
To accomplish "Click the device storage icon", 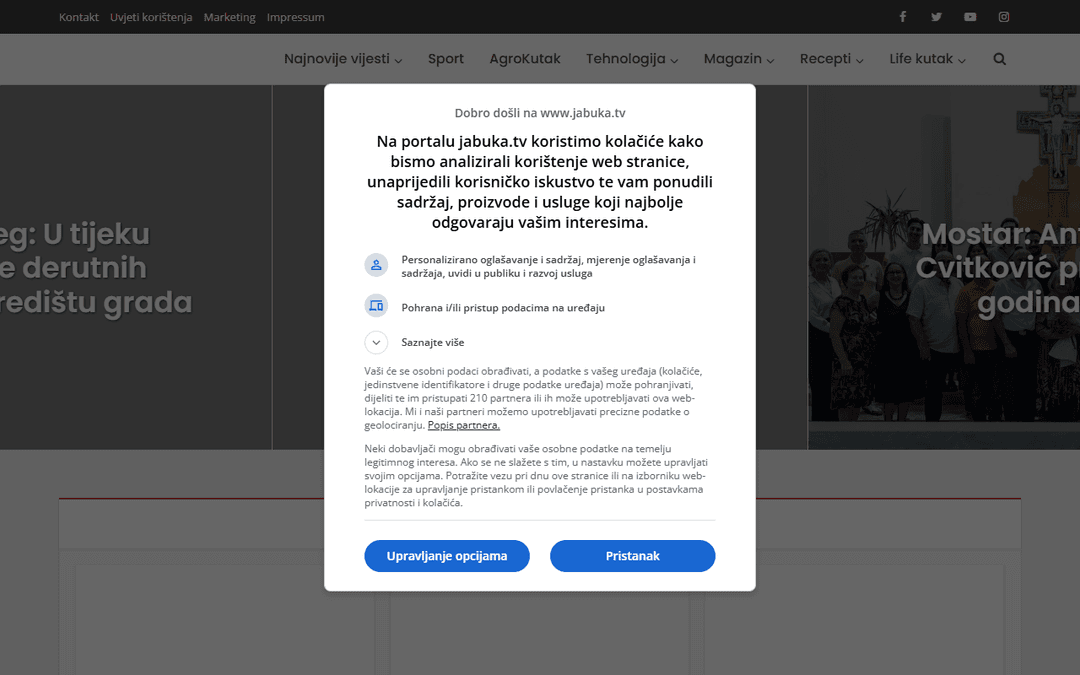I will click(376, 306).
